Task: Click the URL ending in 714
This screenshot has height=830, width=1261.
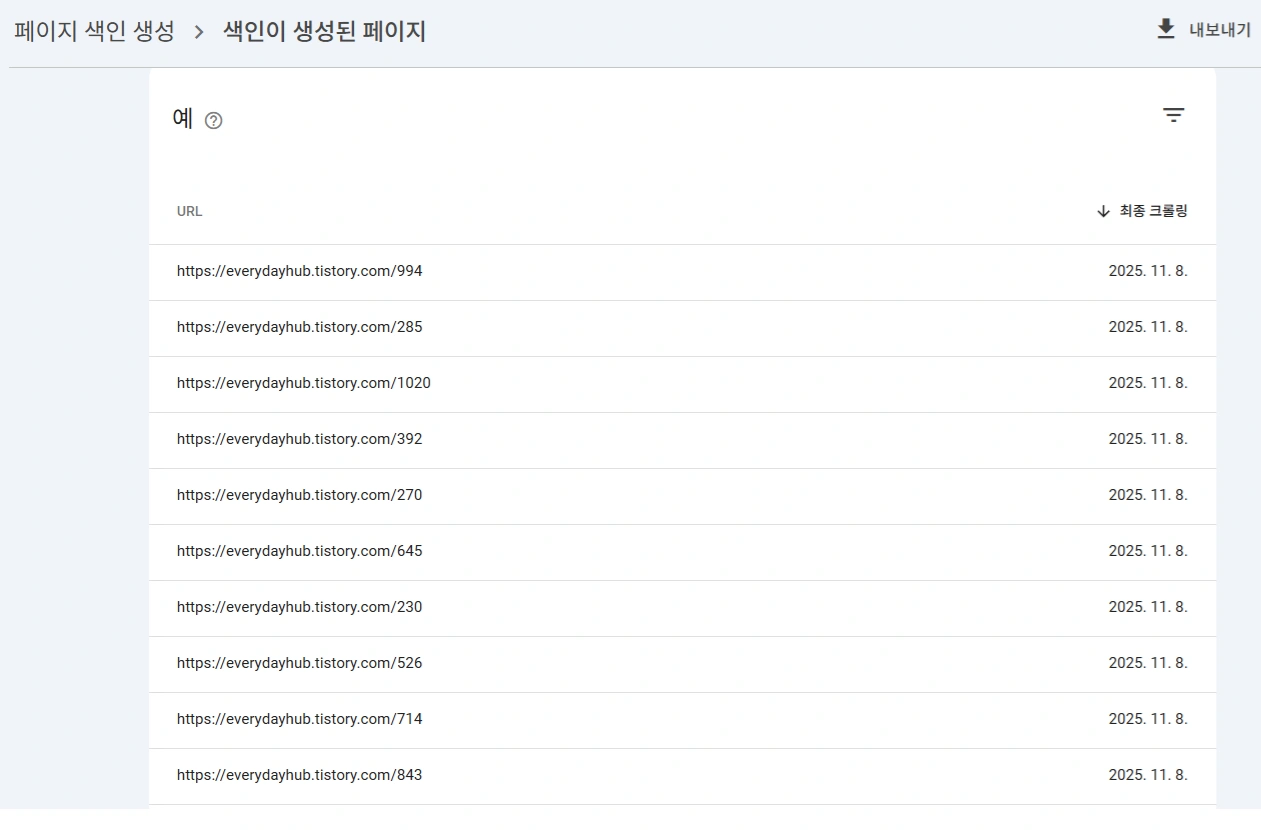Action: pos(299,719)
